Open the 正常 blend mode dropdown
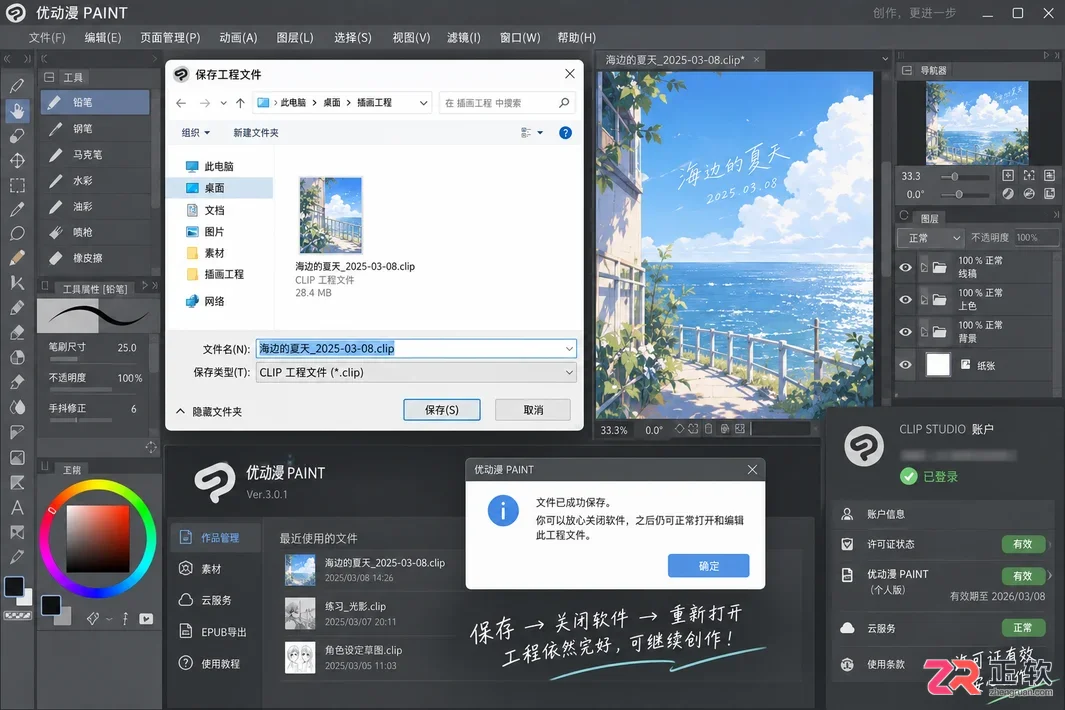The height and width of the screenshot is (710, 1065). point(931,238)
